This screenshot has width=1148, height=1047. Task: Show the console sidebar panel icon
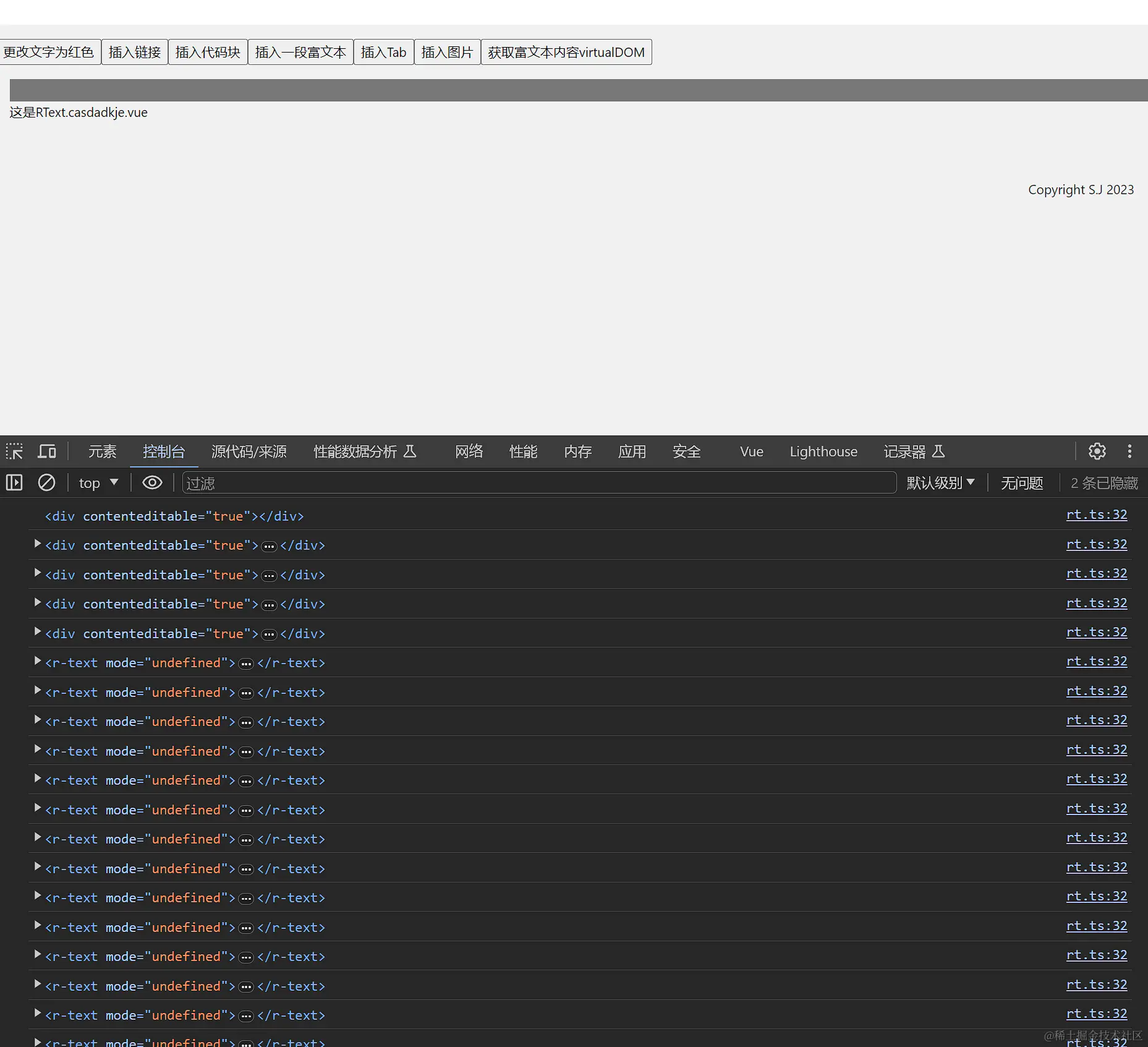tap(14, 482)
